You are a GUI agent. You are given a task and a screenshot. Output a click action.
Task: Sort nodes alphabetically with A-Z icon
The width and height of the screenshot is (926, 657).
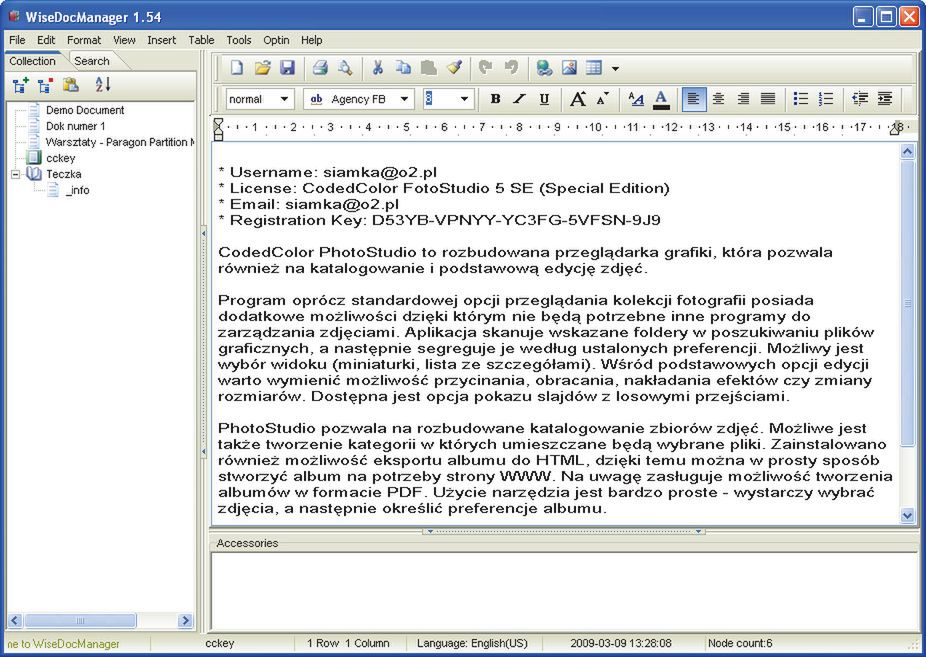tap(103, 85)
